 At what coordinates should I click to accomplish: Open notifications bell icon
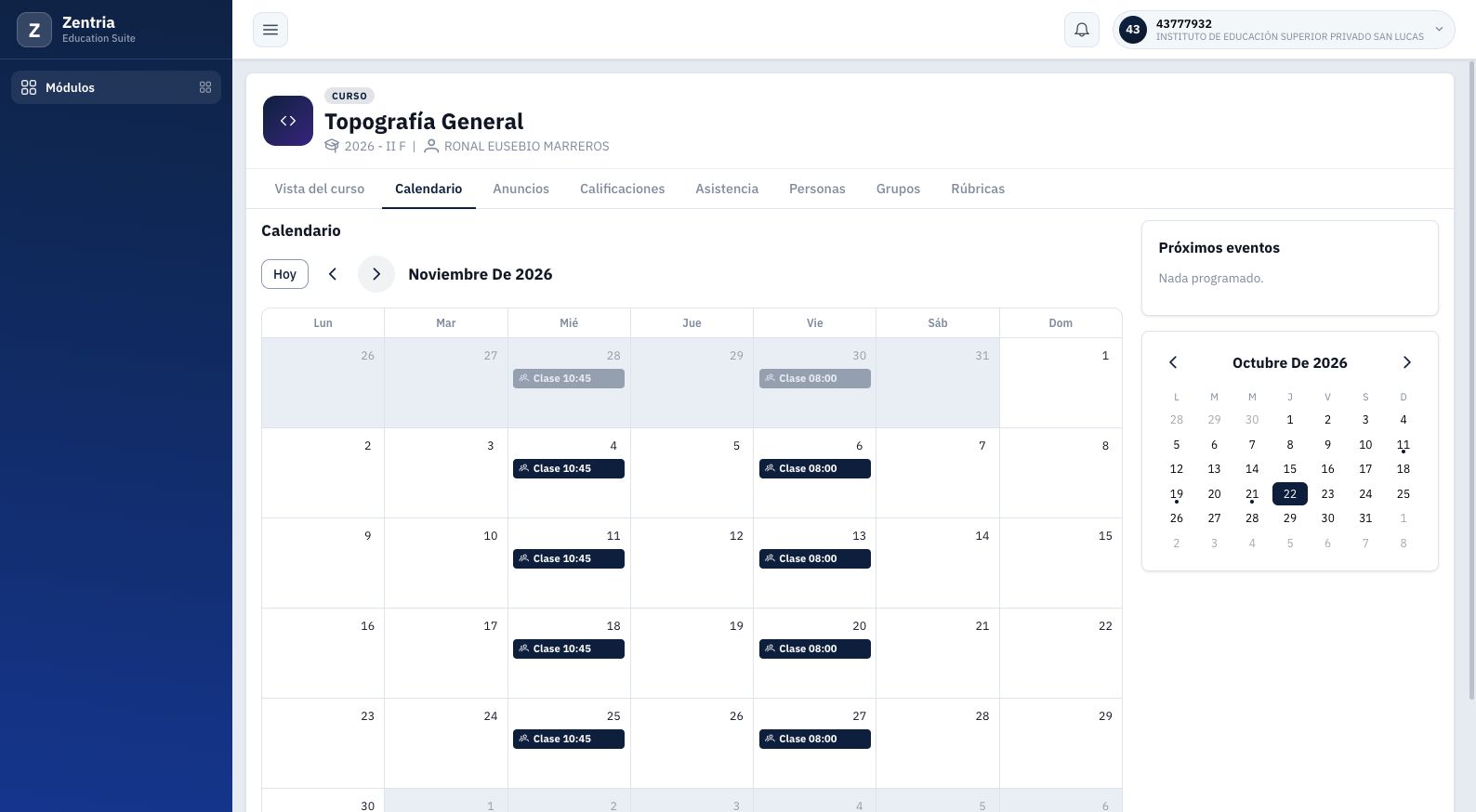(1082, 30)
